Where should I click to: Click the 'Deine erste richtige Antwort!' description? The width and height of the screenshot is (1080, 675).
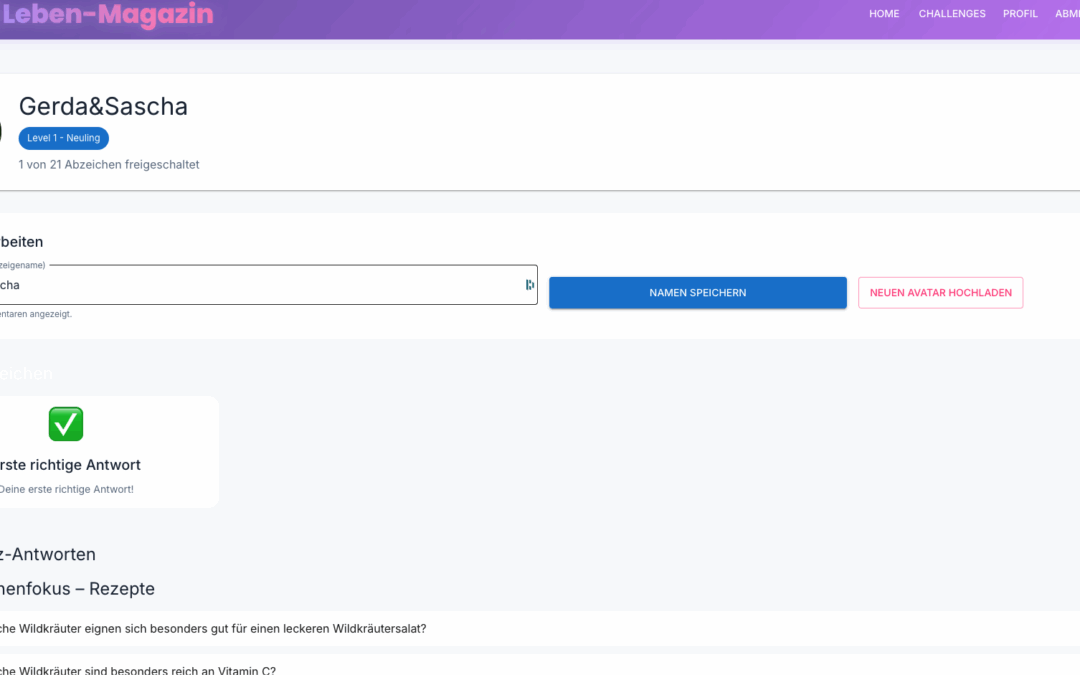[67, 489]
